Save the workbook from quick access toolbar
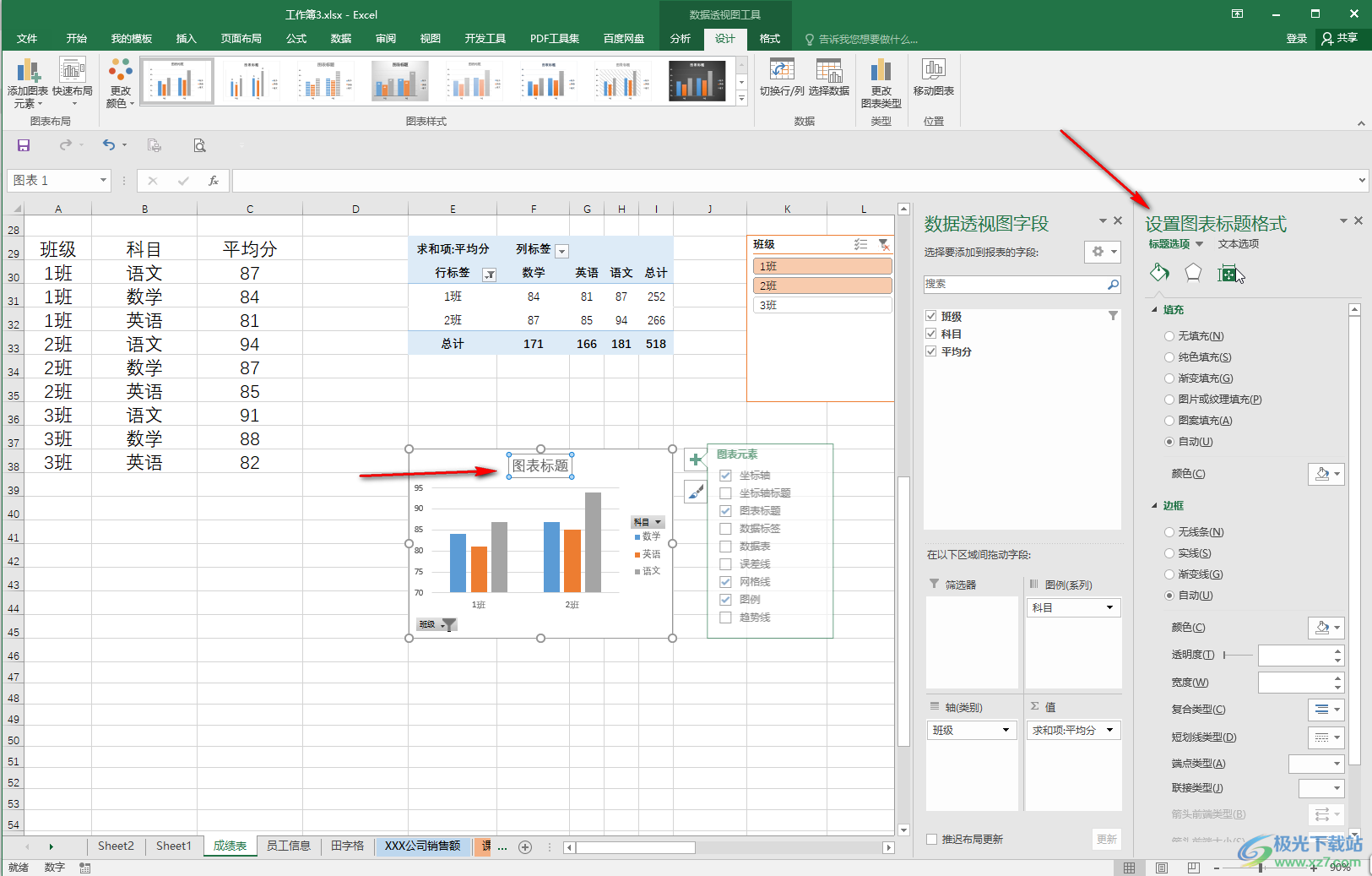Image resolution: width=1372 pixels, height=876 pixels. (24, 145)
